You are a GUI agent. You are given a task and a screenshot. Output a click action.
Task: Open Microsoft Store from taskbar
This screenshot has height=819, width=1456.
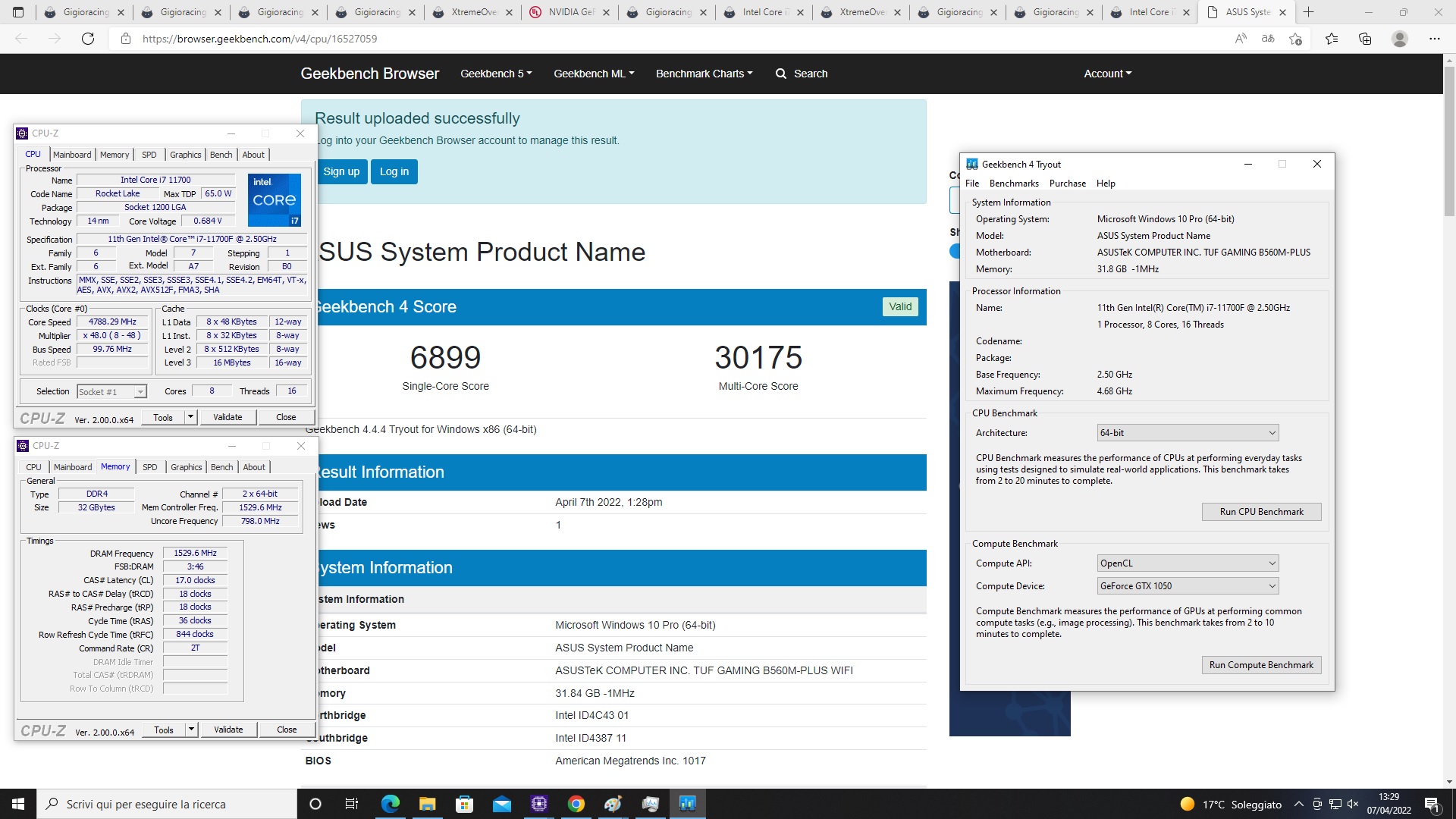pyautogui.click(x=464, y=804)
